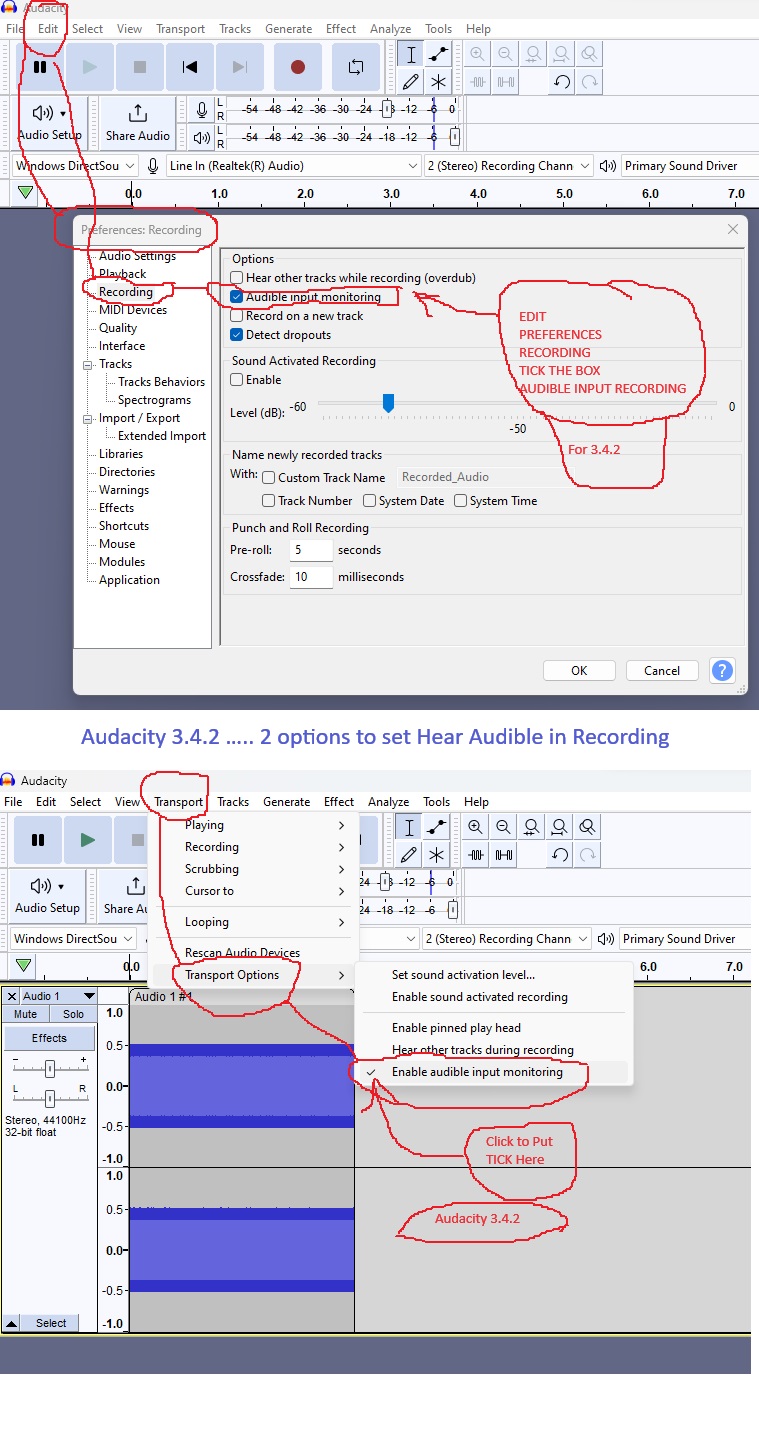Check the Custom Track Name checkbox
759x1440 pixels.
click(268, 478)
